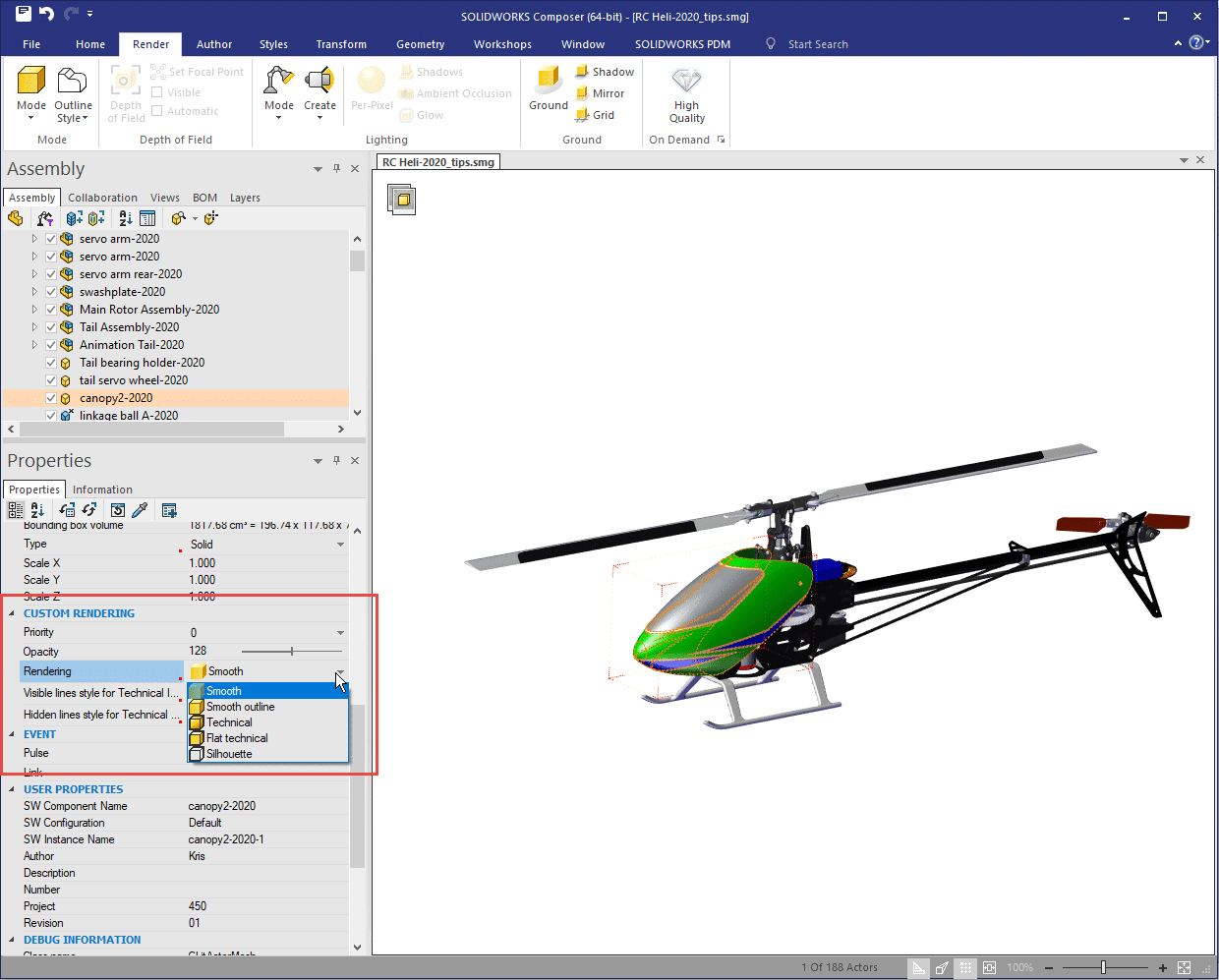Image resolution: width=1219 pixels, height=980 pixels.
Task: Click the Outline Style icon
Action: tap(73, 83)
